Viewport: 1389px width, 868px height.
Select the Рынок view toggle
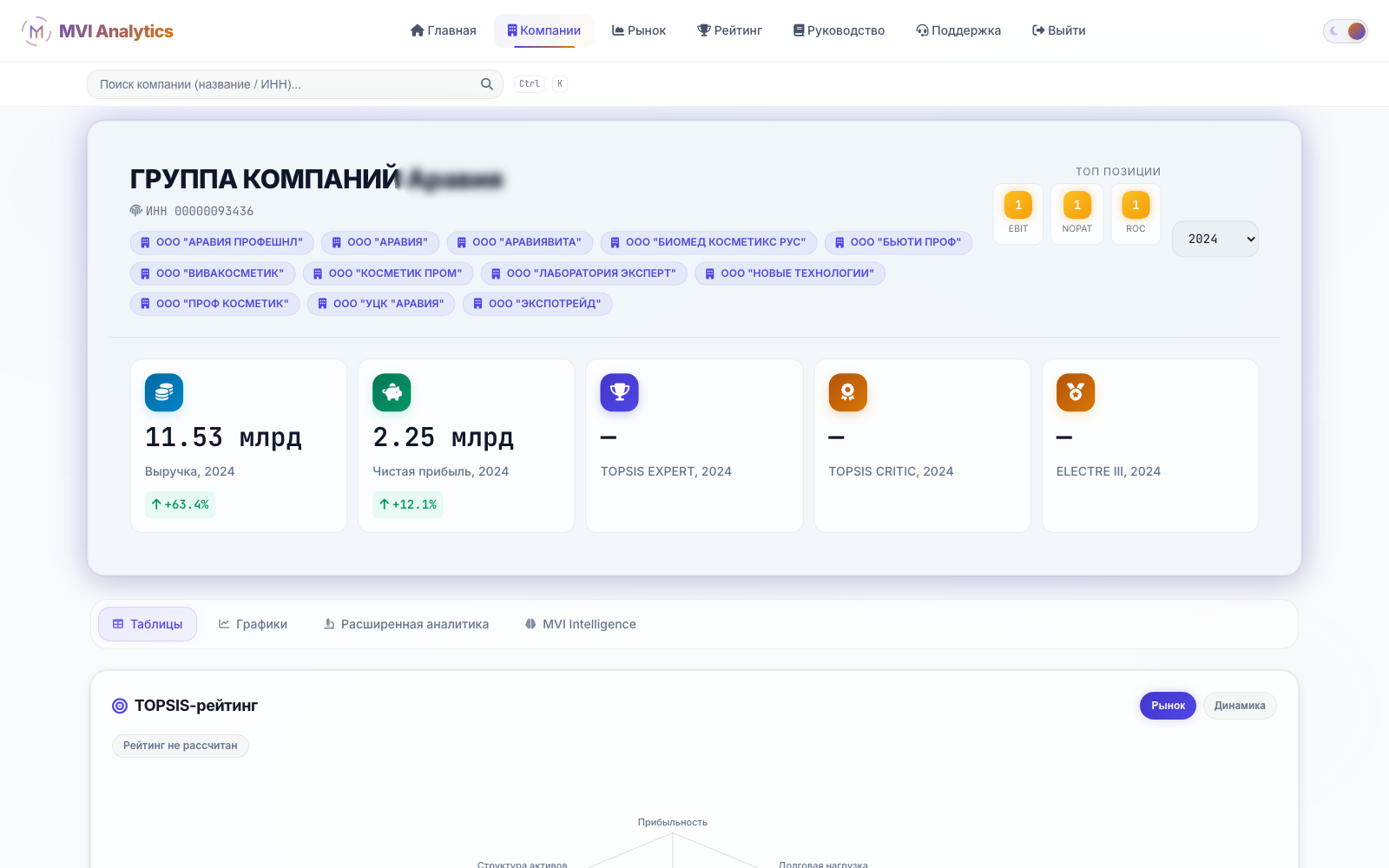[x=1168, y=706]
